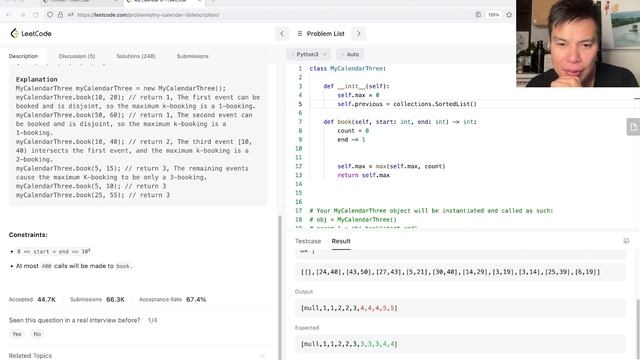
Task: Click the 'end -= 1' code line
Action: coord(351,140)
